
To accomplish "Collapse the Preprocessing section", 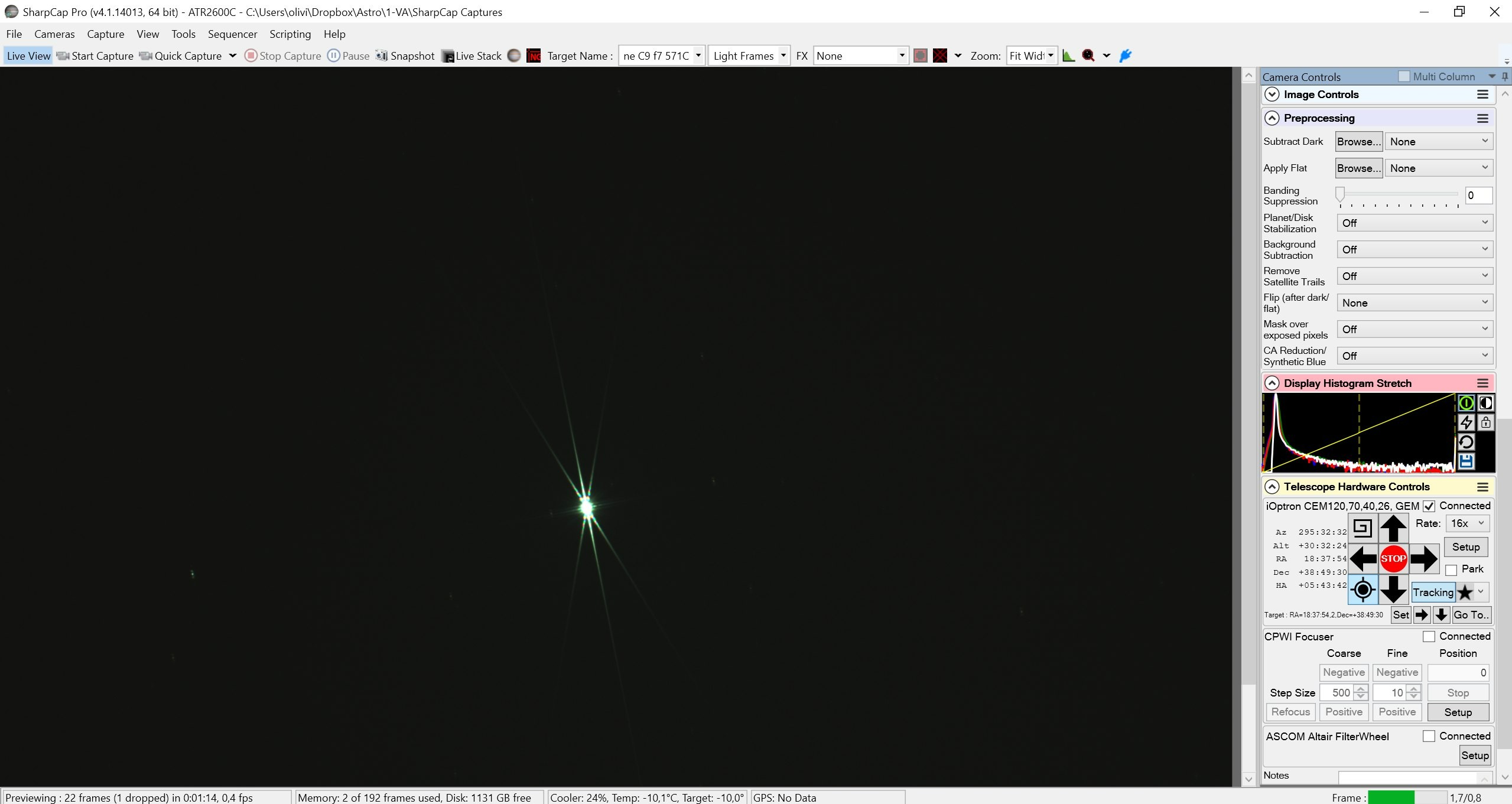I will click(x=1272, y=118).
